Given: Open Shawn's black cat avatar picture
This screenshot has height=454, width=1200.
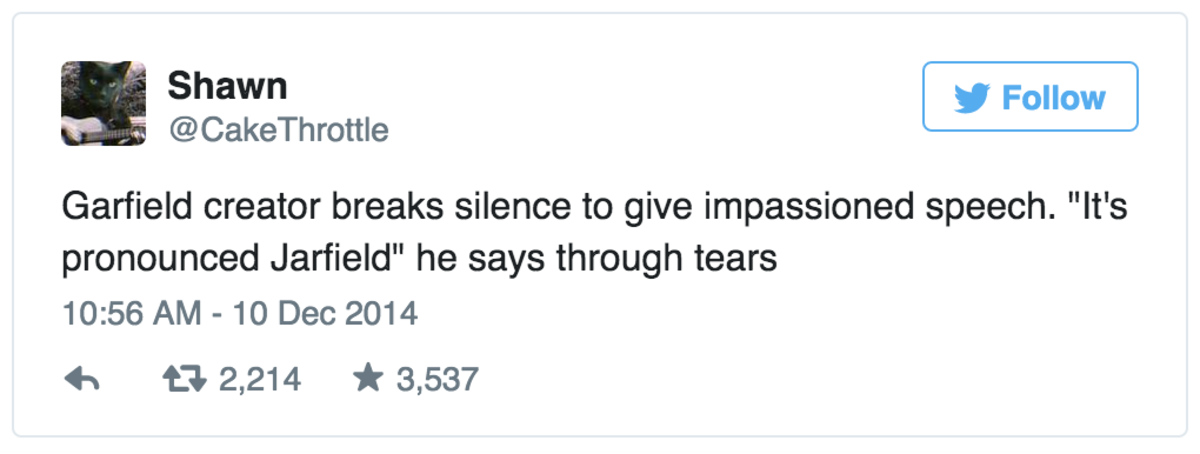Looking at the screenshot, I should (x=104, y=92).
